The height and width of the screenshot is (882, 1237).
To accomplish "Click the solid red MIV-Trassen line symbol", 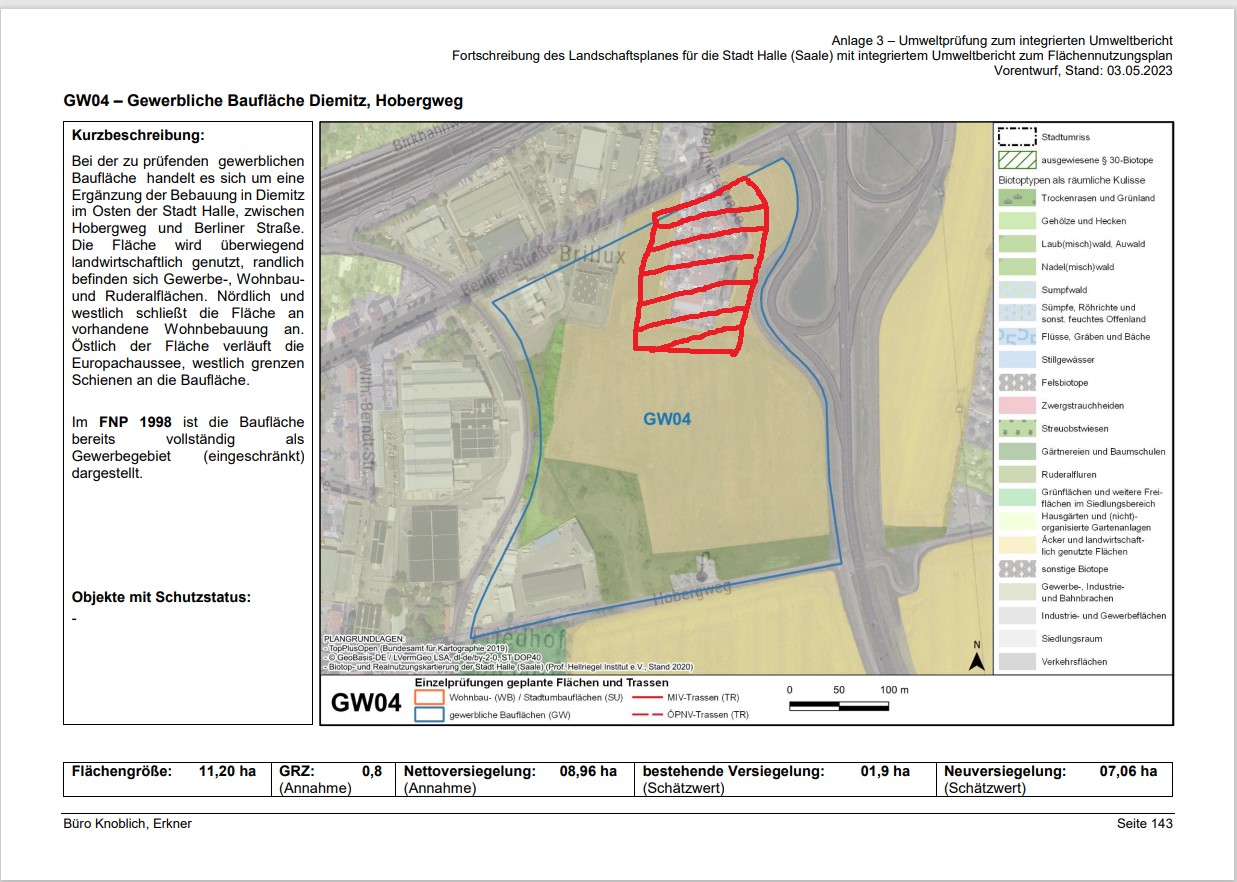I will point(647,697).
